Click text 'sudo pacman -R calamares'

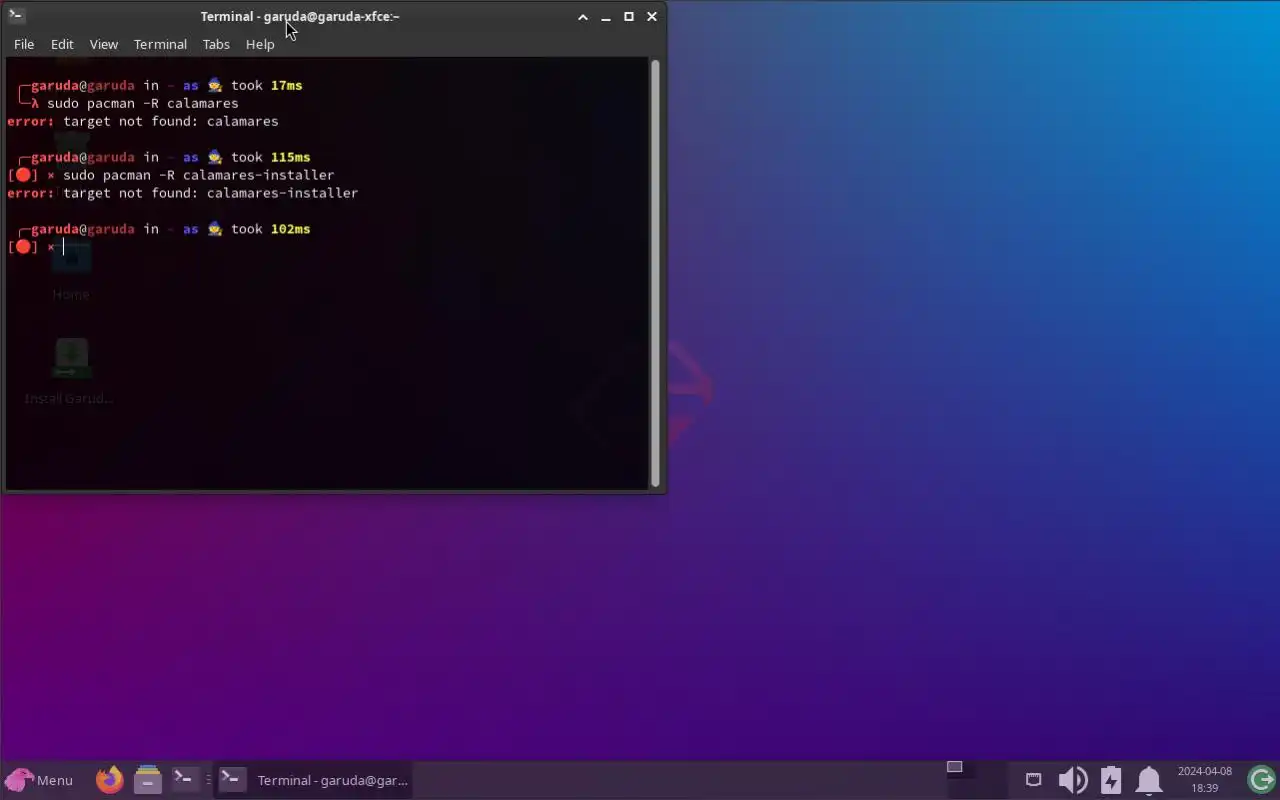point(143,103)
